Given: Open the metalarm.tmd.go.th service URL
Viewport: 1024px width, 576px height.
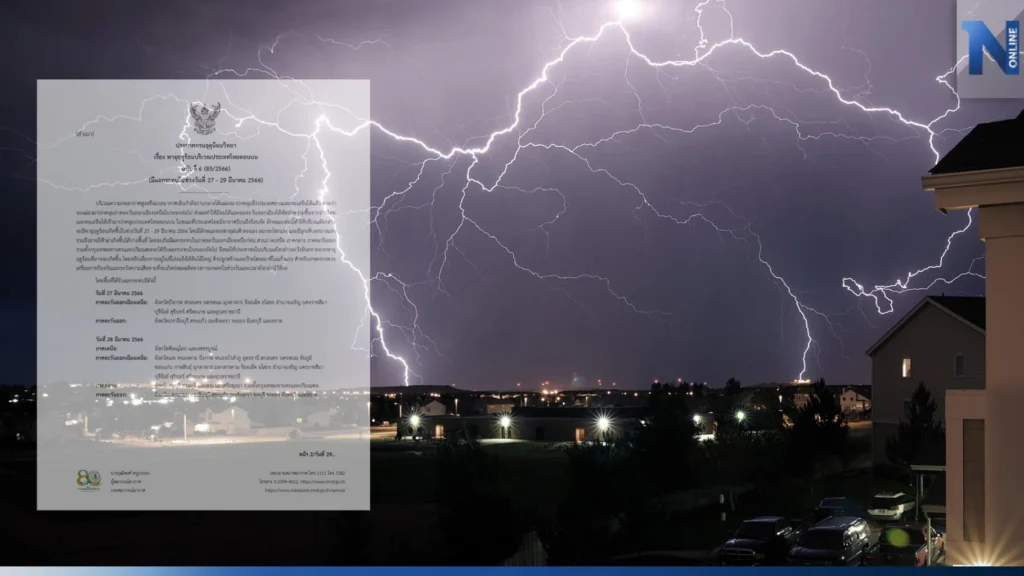Looking at the screenshot, I should coord(307,489).
